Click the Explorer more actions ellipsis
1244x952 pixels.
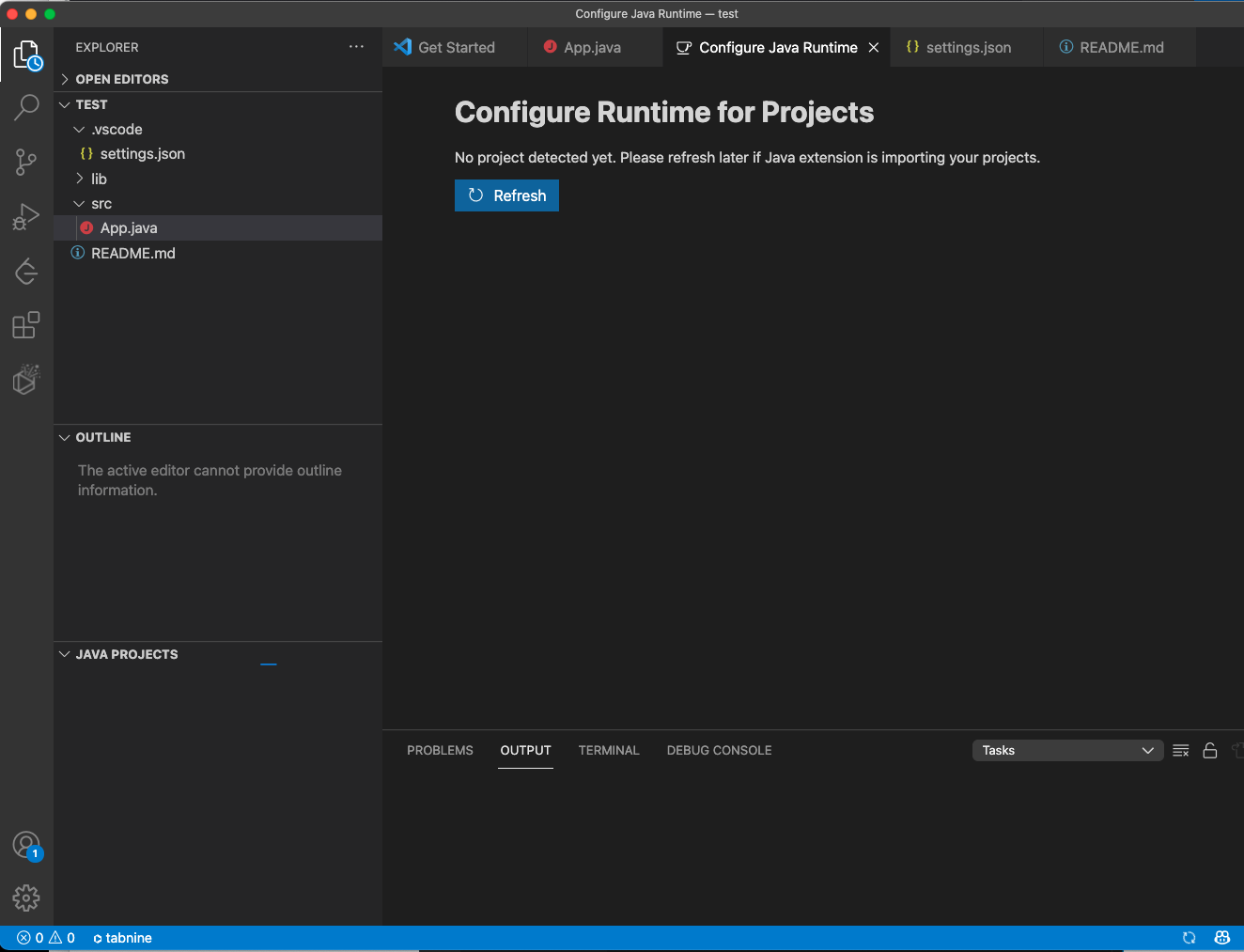[356, 47]
